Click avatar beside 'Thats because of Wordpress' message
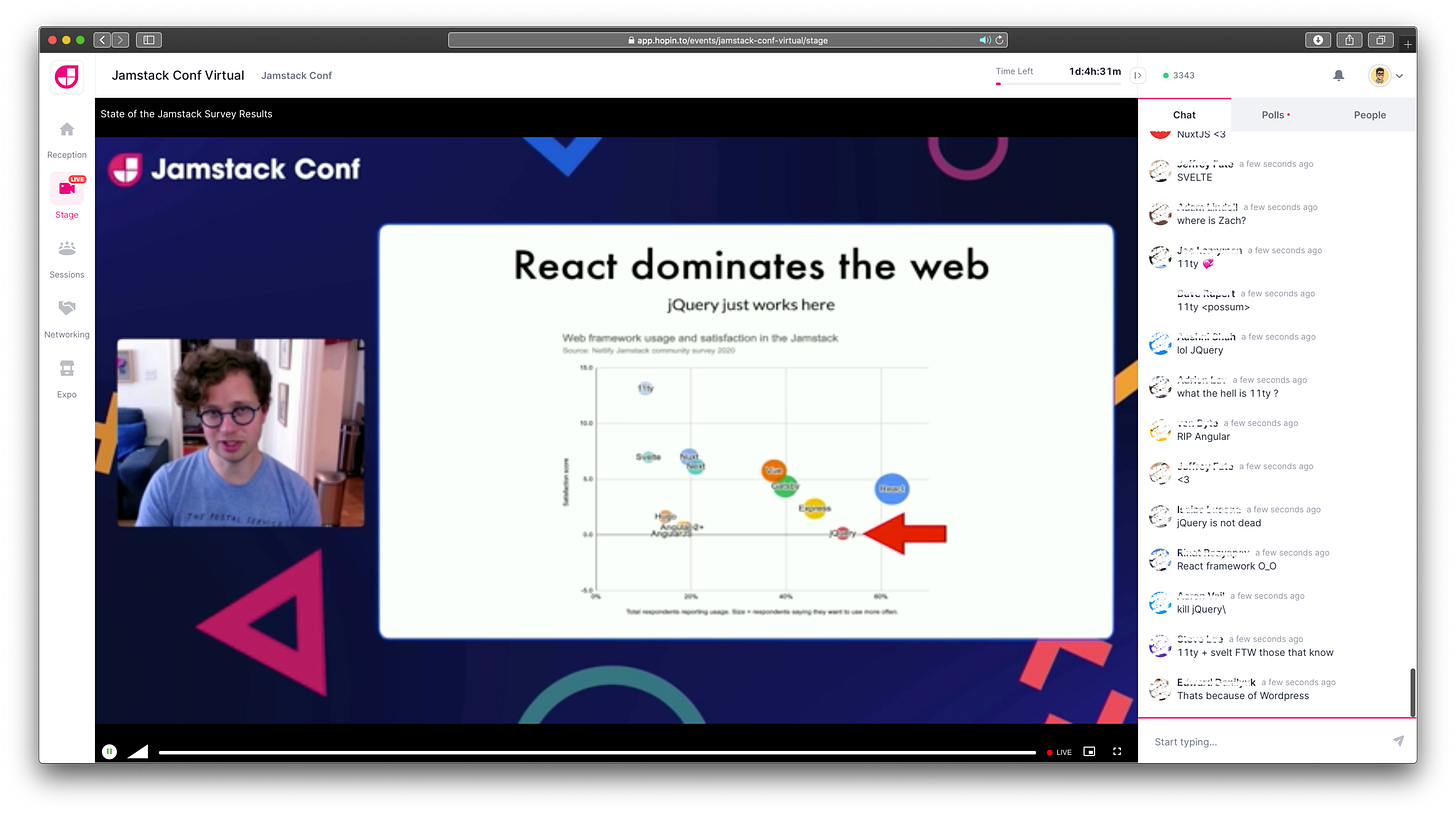1456x815 pixels. point(1160,689)
